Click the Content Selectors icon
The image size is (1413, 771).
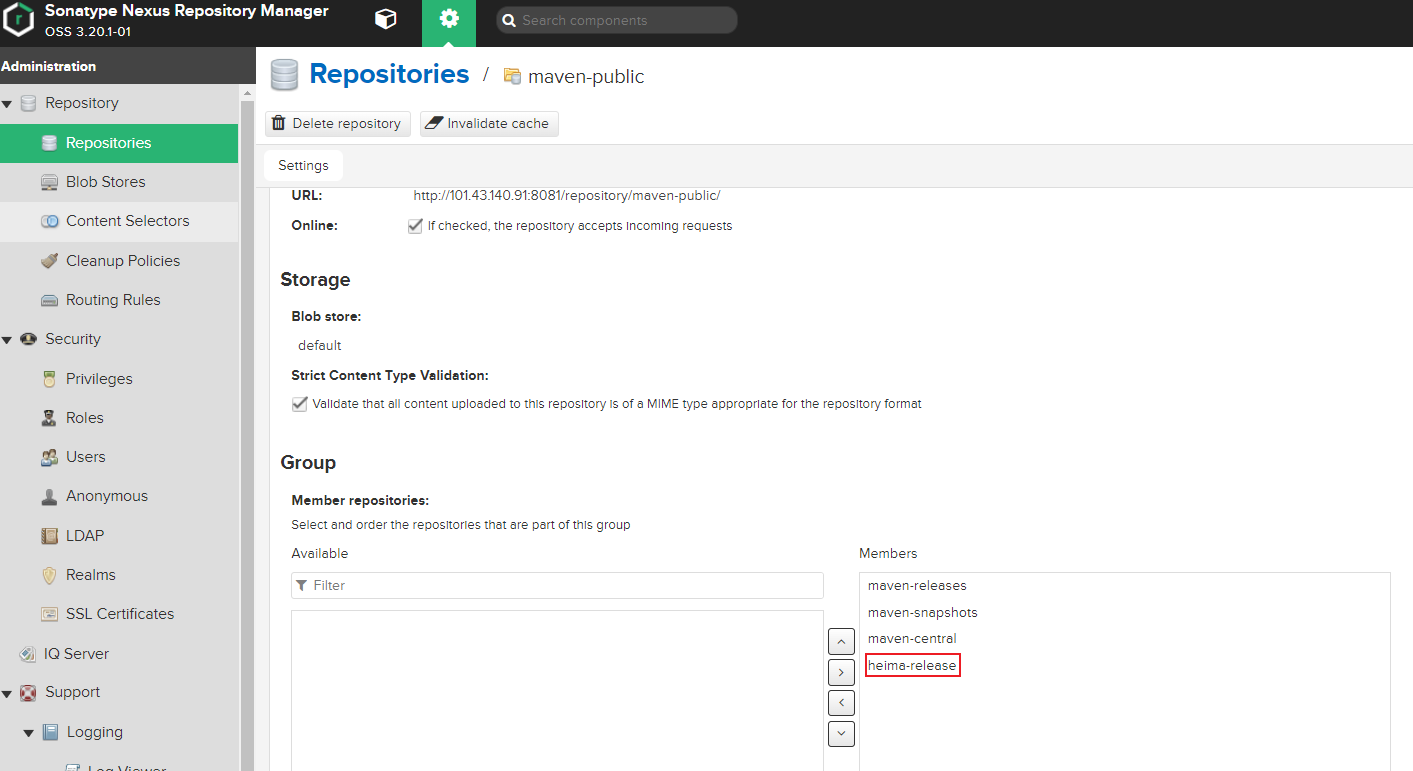pos(49,221)
